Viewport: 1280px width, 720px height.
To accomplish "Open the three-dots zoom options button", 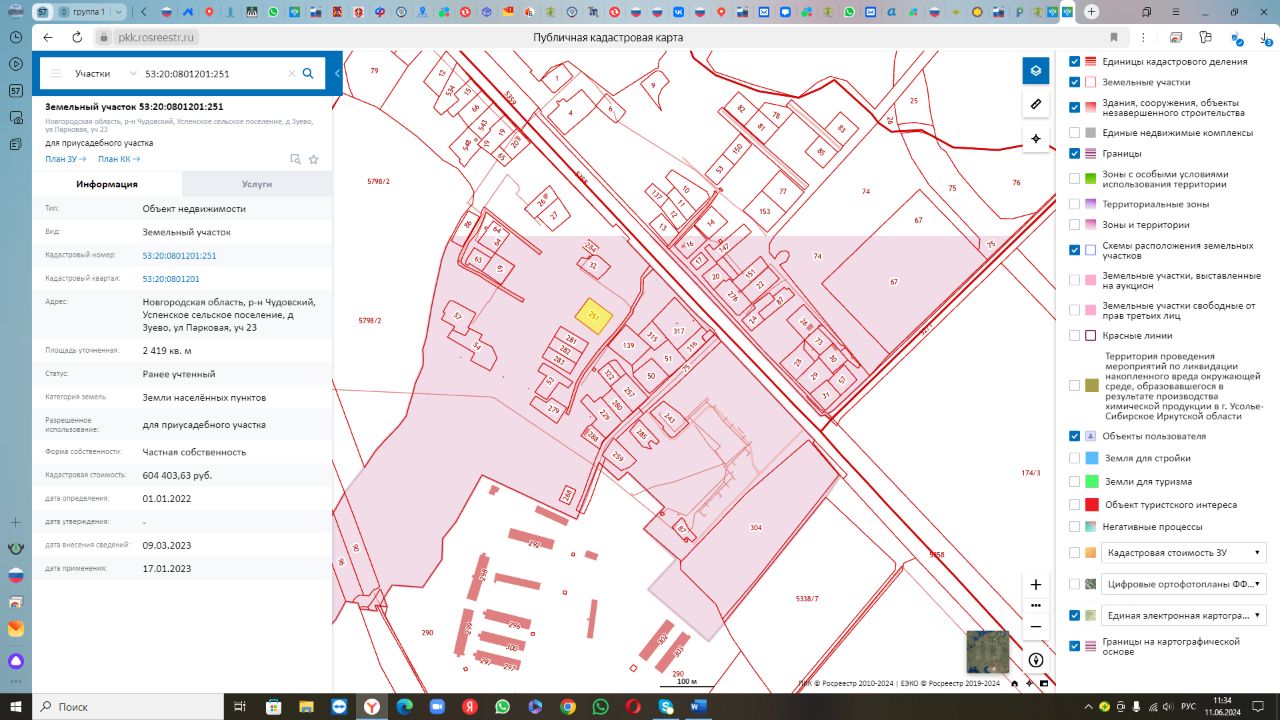I will [x=1036, y=605].
